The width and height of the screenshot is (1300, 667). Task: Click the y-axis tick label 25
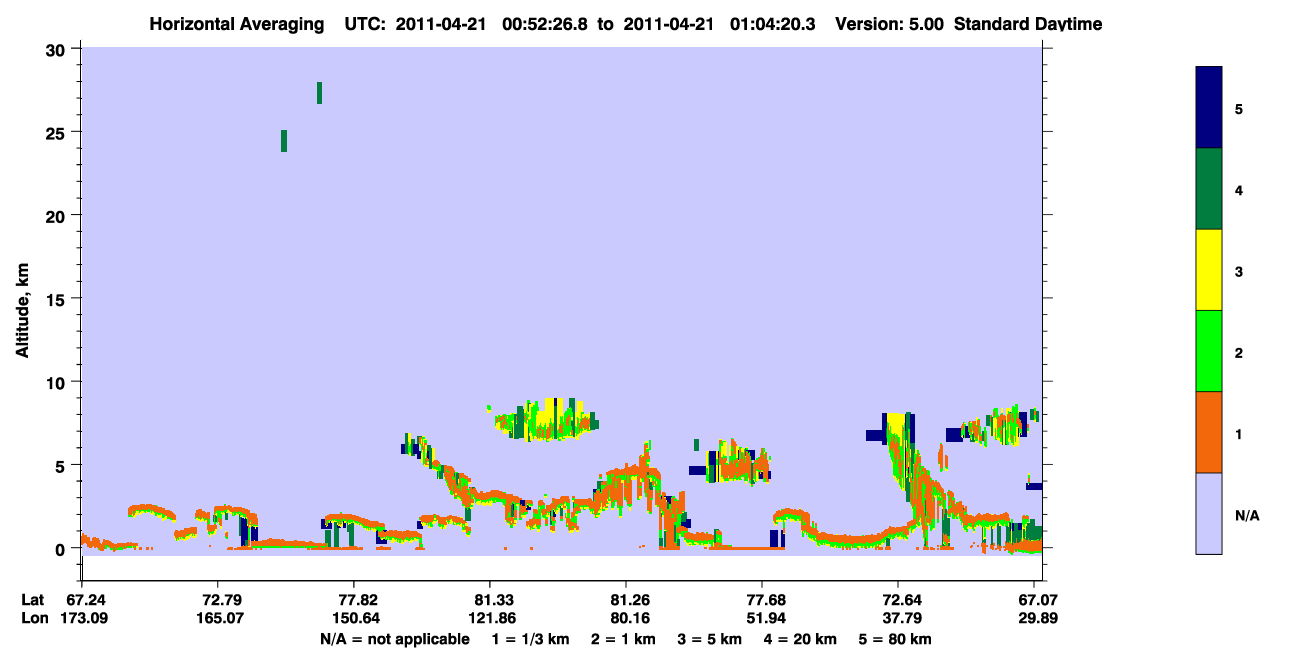[58, 132]
